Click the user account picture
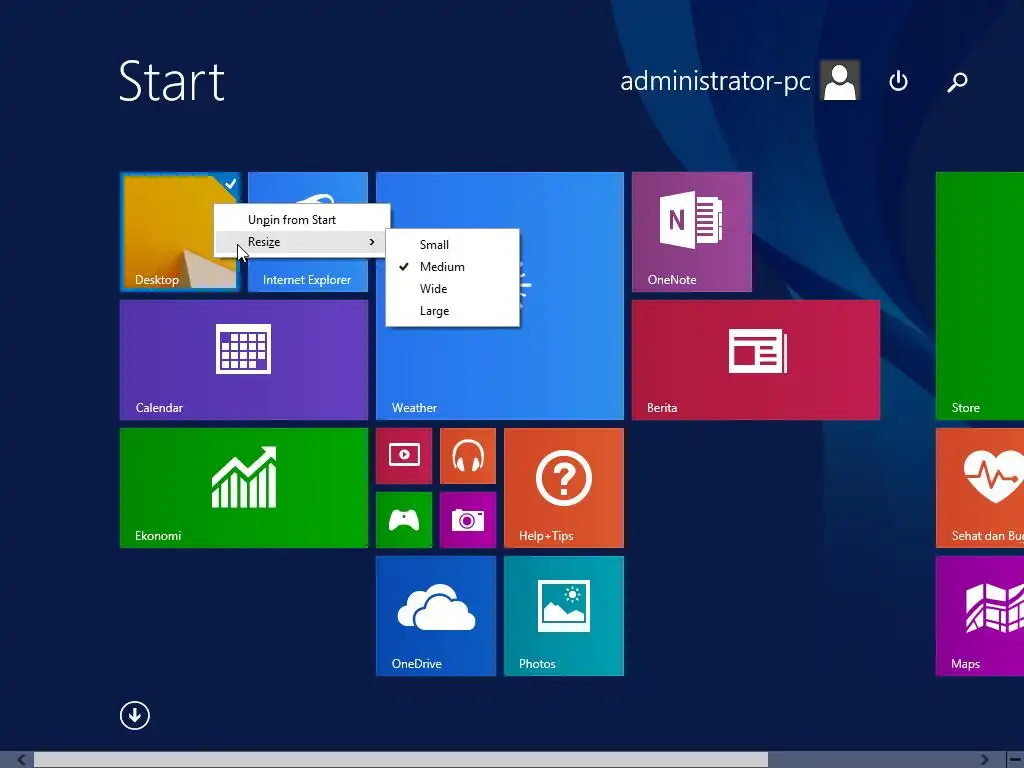This screenshot has width=1024, height=768. 840,80
